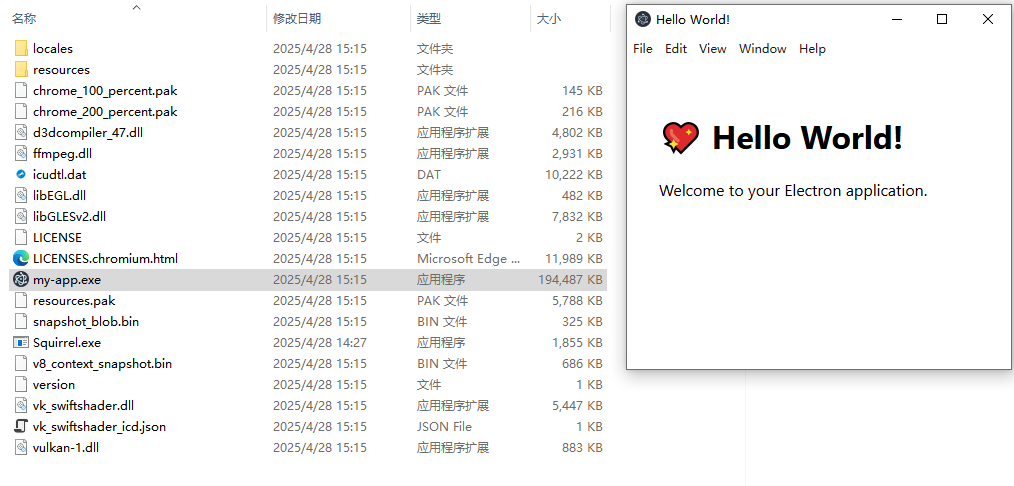The width and height of the screenshot is (1014, 486).
Task: Minimize the Hello World window
Action: [x=896, y=19]
